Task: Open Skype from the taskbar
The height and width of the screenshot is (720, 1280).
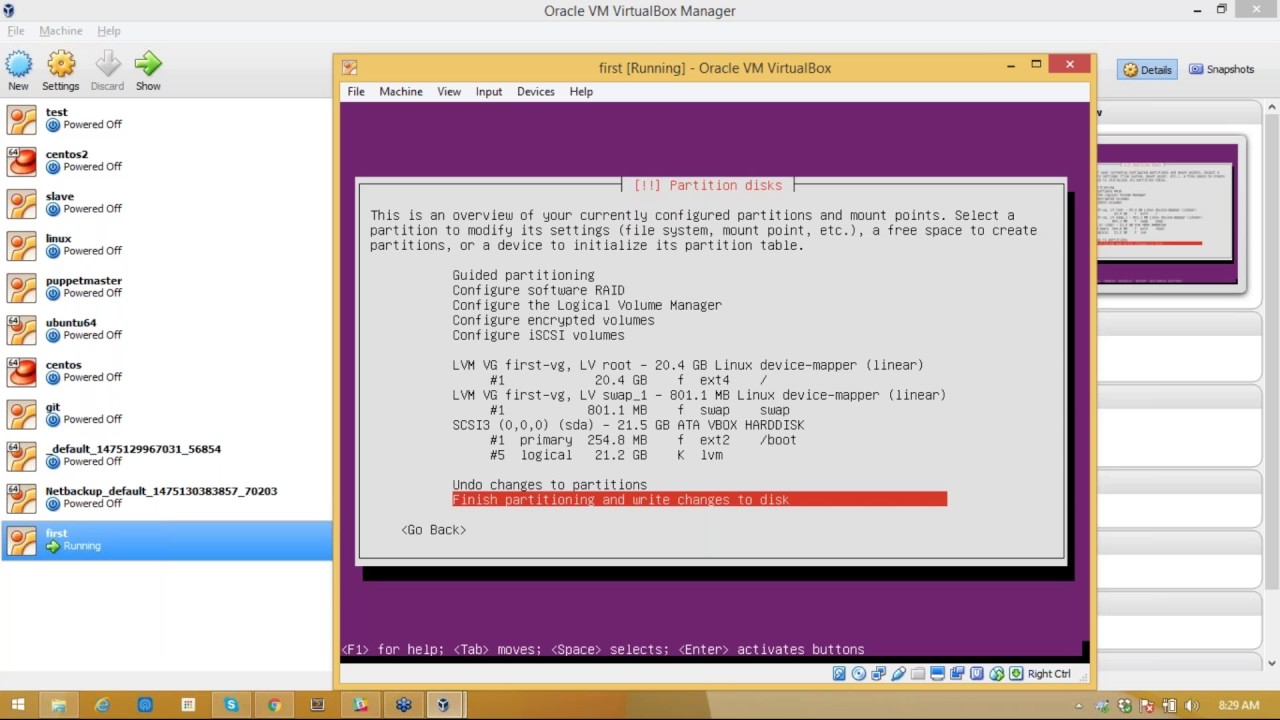Action: pos(231,705)
